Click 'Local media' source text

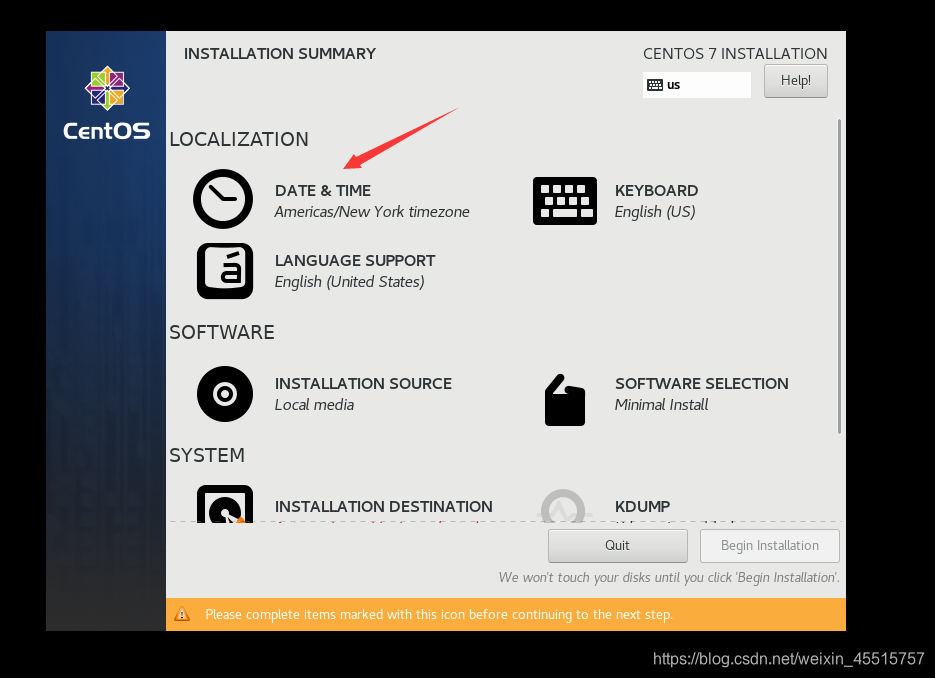[314, 405]
